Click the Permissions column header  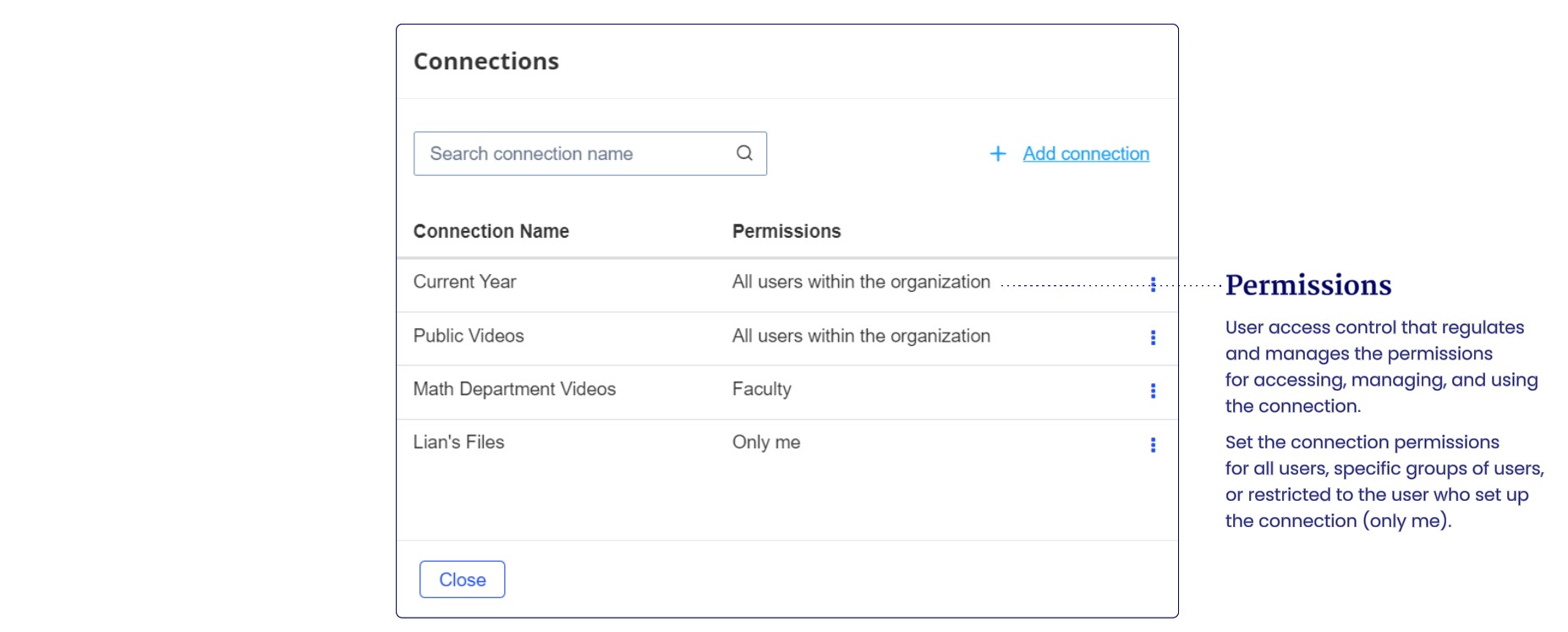click(x=787, y=231)
